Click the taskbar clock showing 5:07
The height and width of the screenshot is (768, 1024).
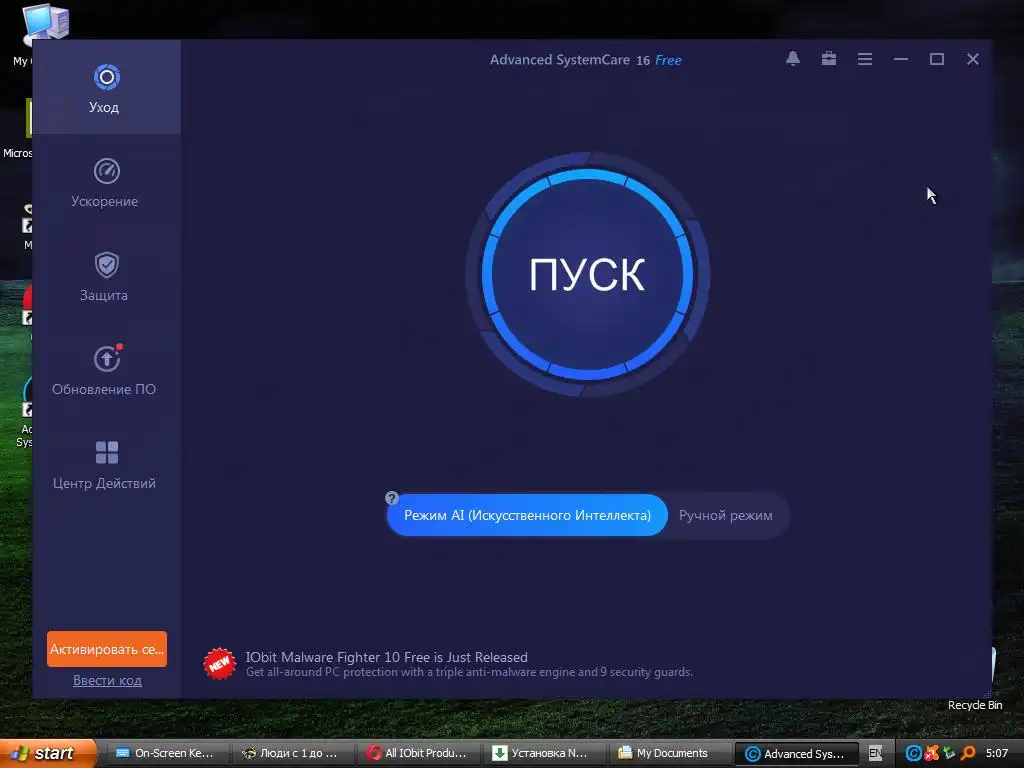point(997,754)
